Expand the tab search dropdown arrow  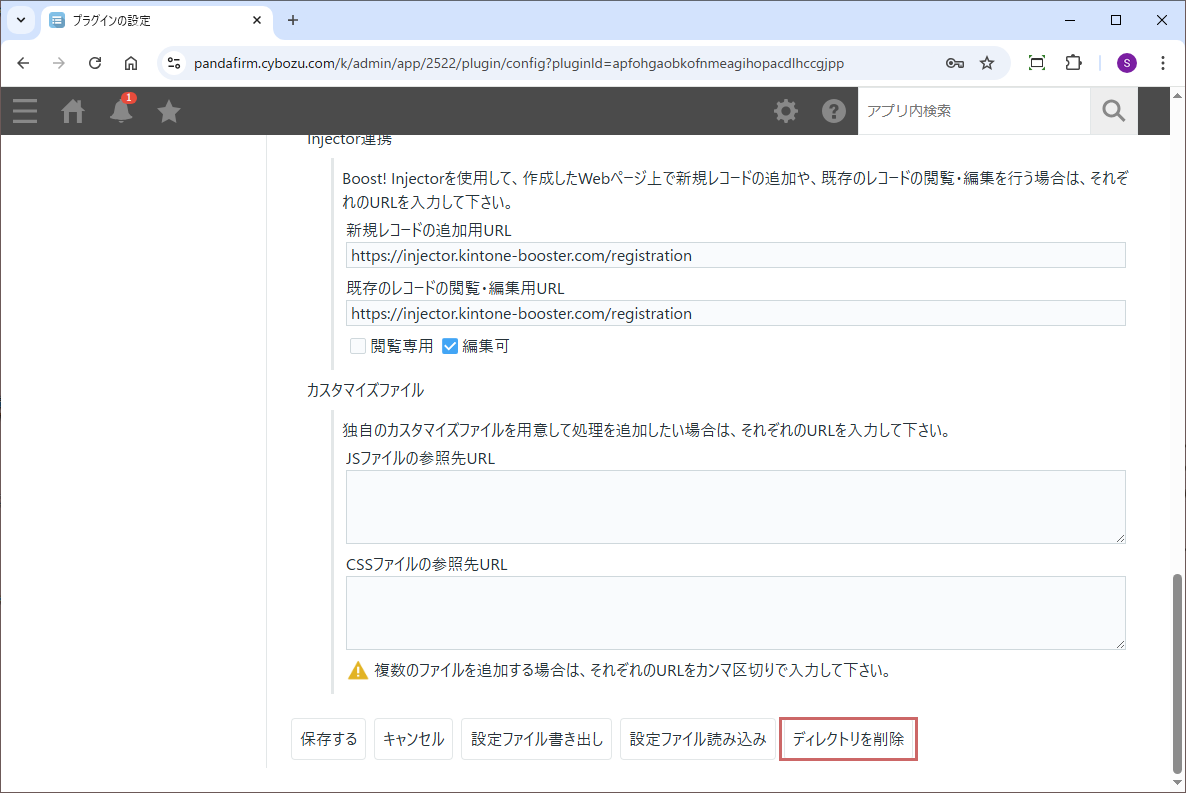(21, 20)
